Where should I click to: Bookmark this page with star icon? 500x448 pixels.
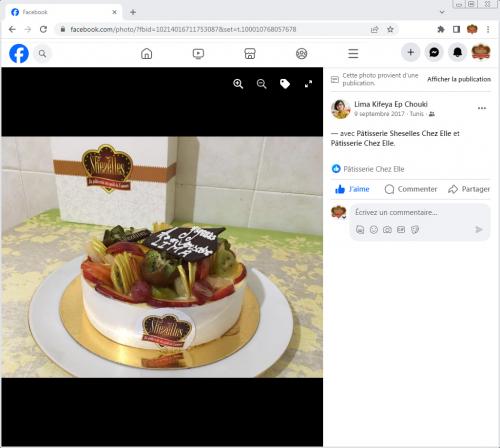(x=390, y=29)
